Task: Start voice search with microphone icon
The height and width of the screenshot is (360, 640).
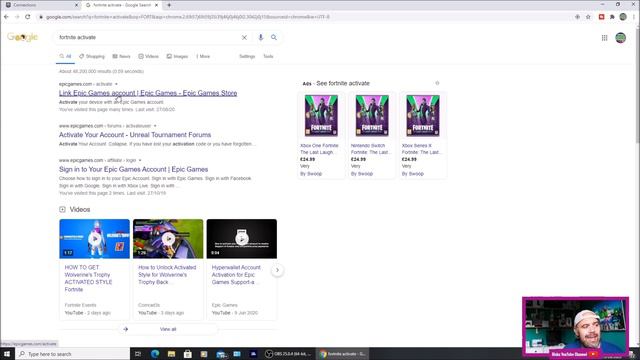Action: point(260,37)
